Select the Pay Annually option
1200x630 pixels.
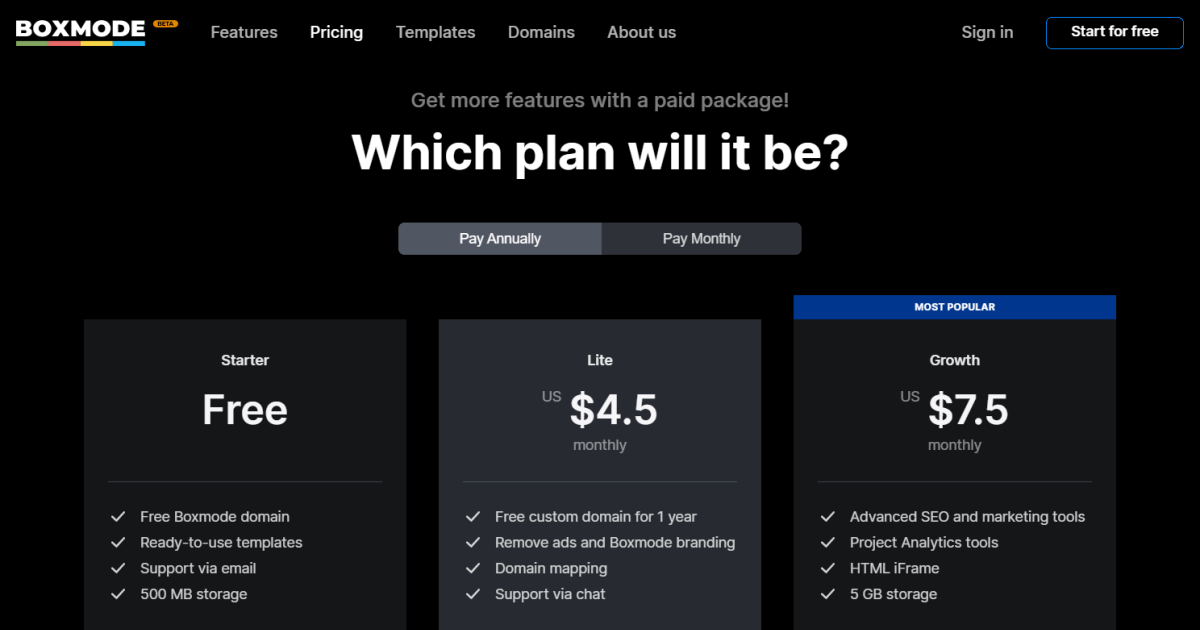tap(500, 238)
